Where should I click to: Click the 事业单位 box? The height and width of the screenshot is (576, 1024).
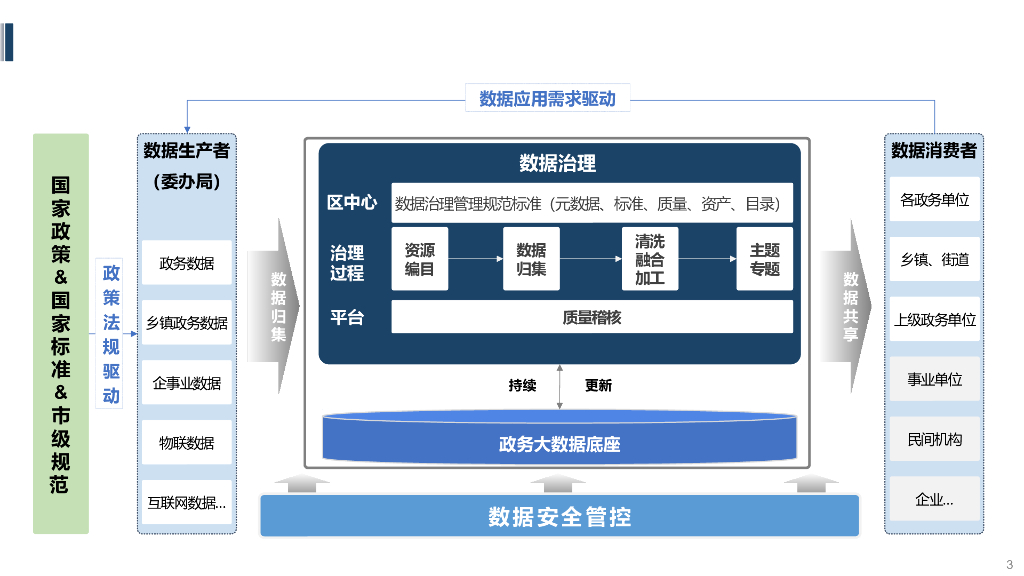[934, 379]
